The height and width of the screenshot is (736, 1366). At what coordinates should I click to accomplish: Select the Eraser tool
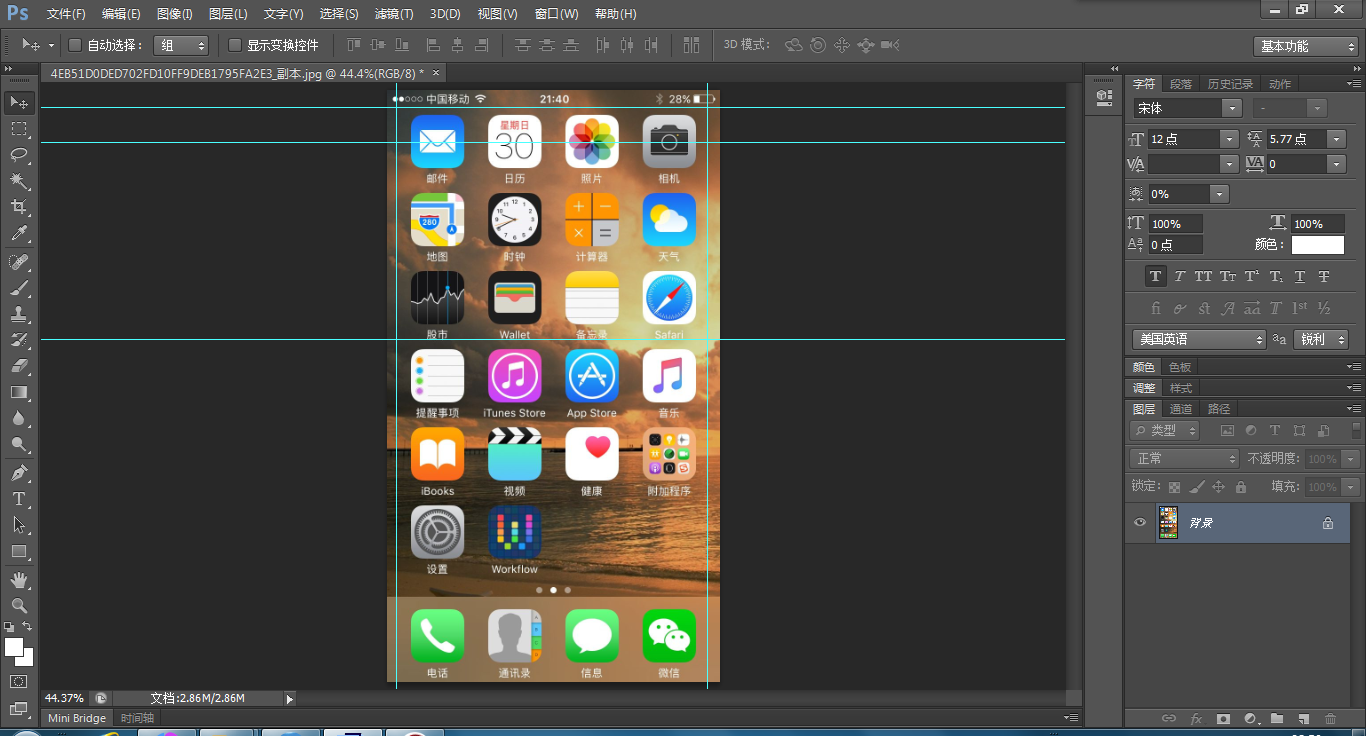tap(19, 366)
